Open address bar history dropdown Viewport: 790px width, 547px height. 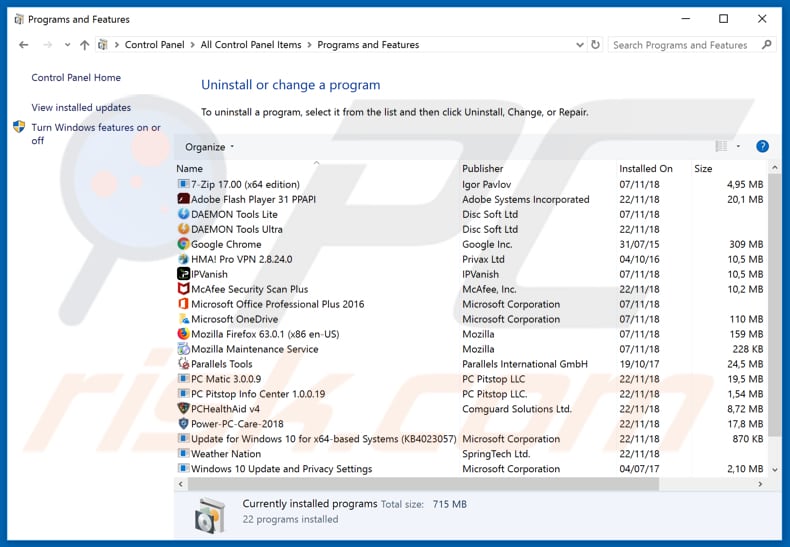click(580, 45)
